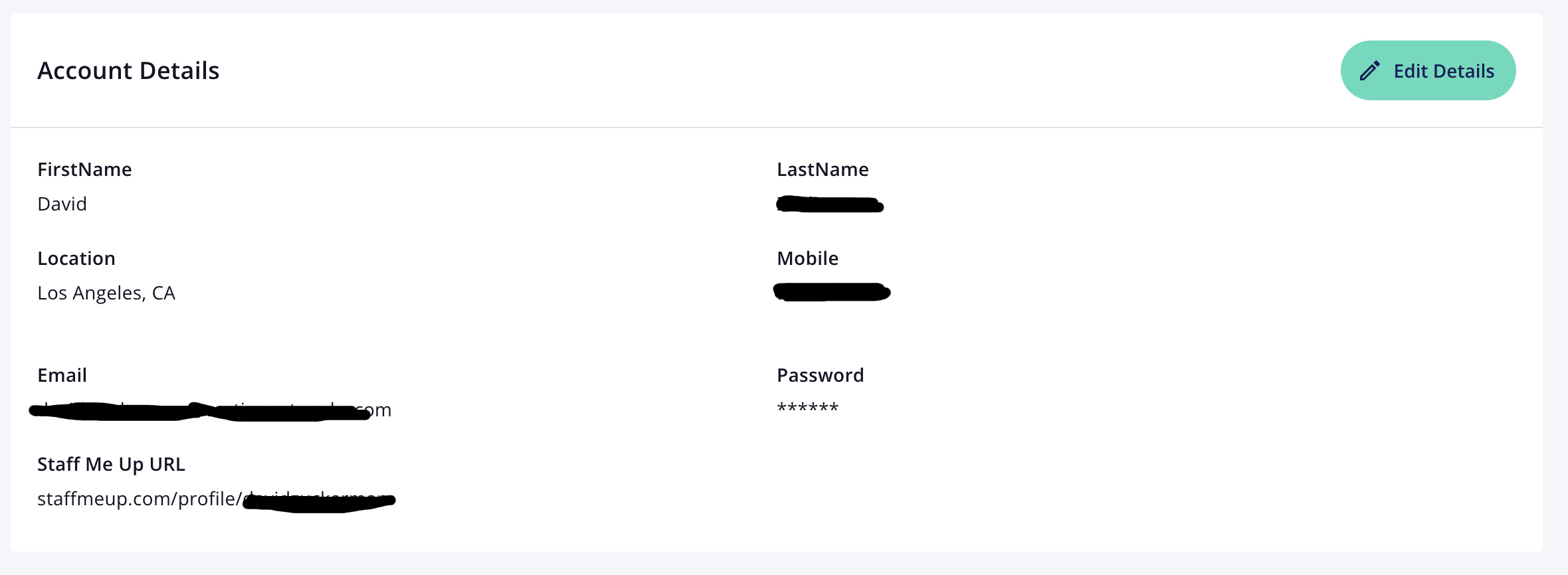Click the pencil icon in Edit Details
Viewport: 1568px width, 575px height.
click(x=1369, y=70)
